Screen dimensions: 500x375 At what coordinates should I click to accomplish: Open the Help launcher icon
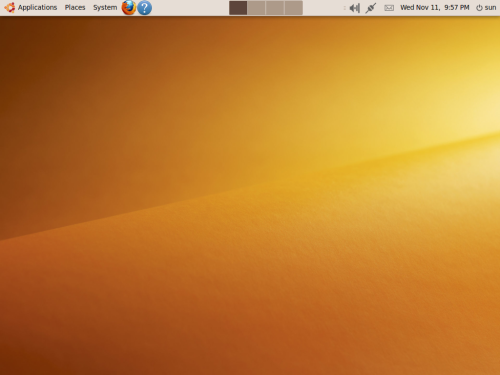(144, 8)
